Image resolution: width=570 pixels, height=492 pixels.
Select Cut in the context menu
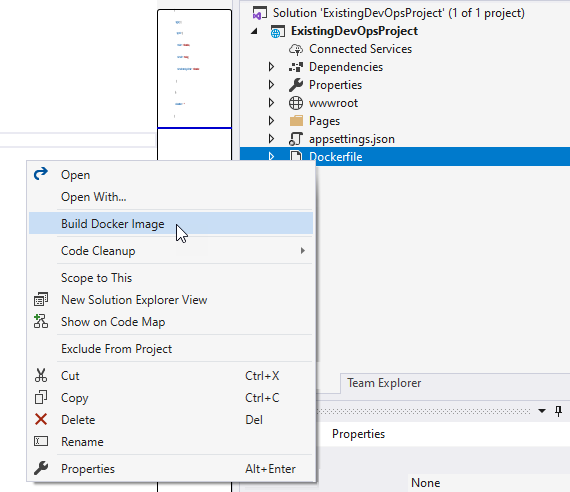171,376
